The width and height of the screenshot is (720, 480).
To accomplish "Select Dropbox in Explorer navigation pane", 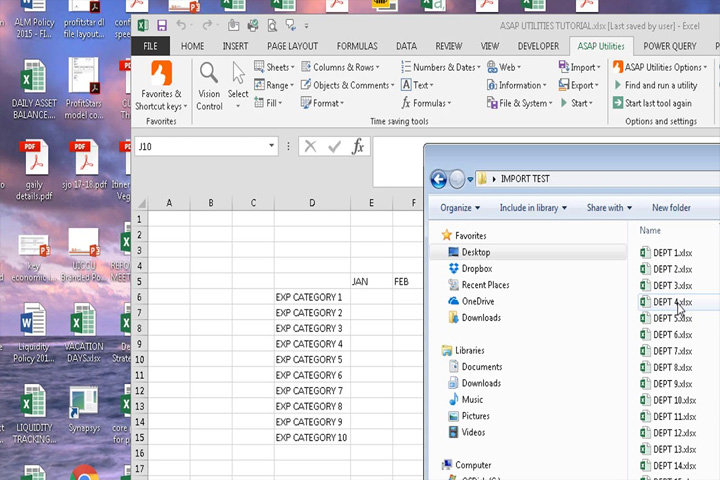I will point(477,268).
